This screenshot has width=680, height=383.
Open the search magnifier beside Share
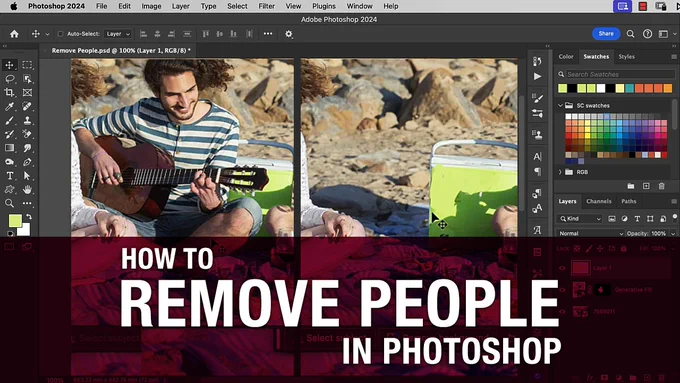(x=630, y=34)
